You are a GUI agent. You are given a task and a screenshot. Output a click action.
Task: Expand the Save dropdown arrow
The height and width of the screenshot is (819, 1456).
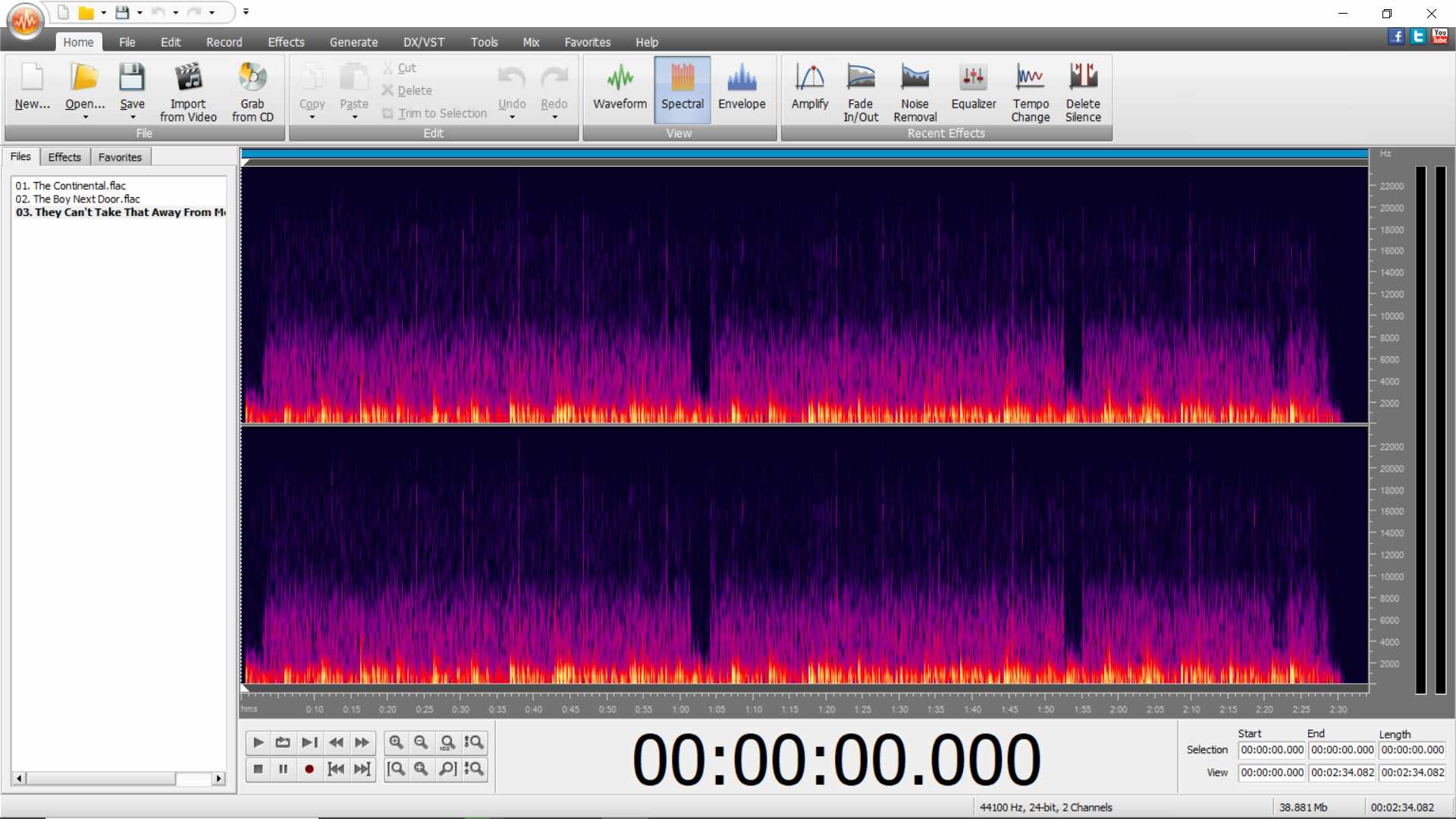click(x=133, y=118)
